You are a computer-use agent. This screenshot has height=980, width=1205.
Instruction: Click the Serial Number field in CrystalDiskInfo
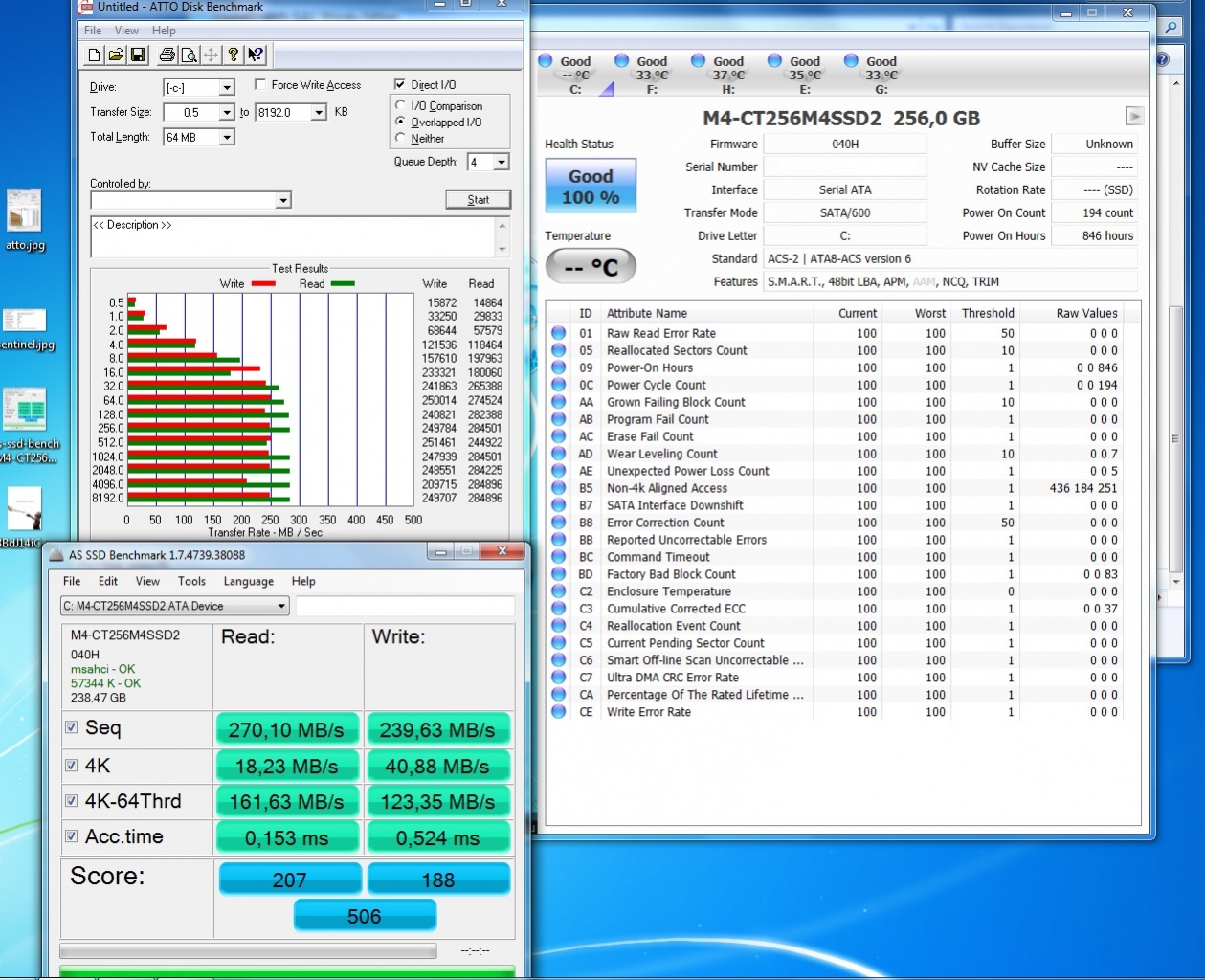[x=845, y=167]
